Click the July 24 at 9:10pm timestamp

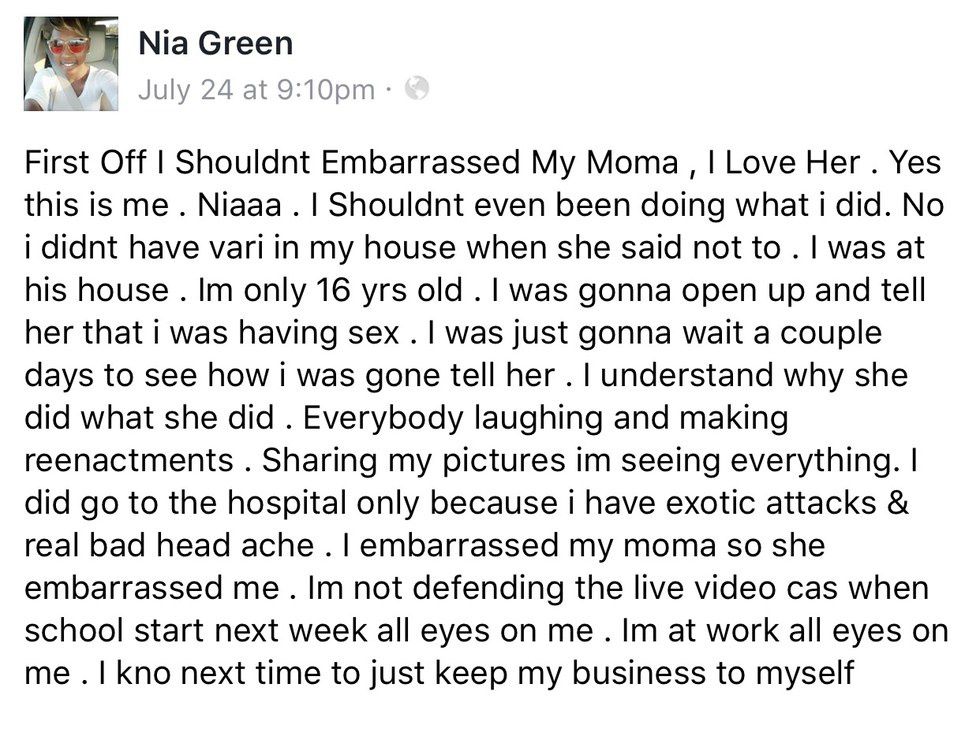pos(255,90)
